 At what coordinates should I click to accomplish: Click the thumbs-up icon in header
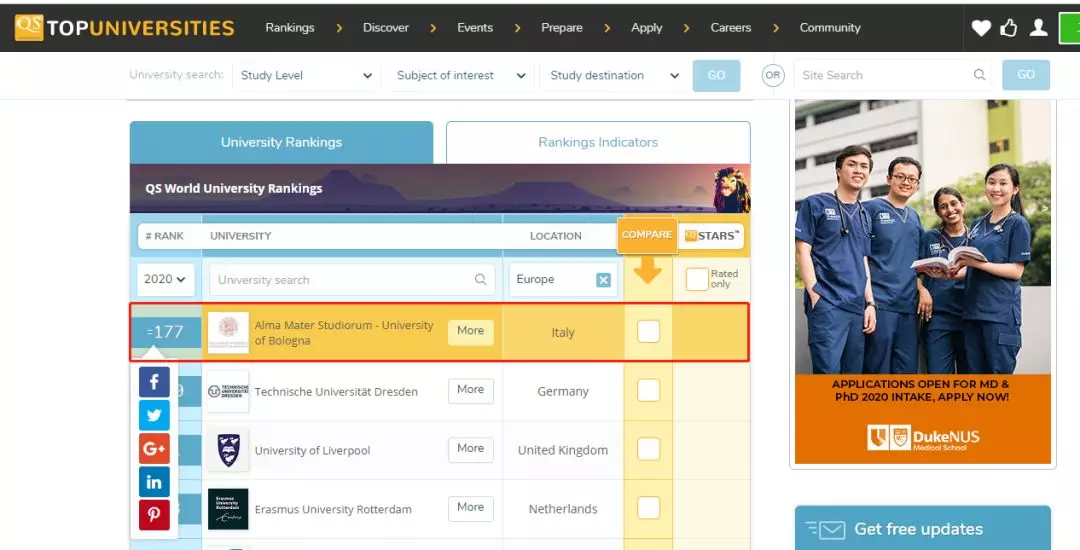coord(1009,28)
